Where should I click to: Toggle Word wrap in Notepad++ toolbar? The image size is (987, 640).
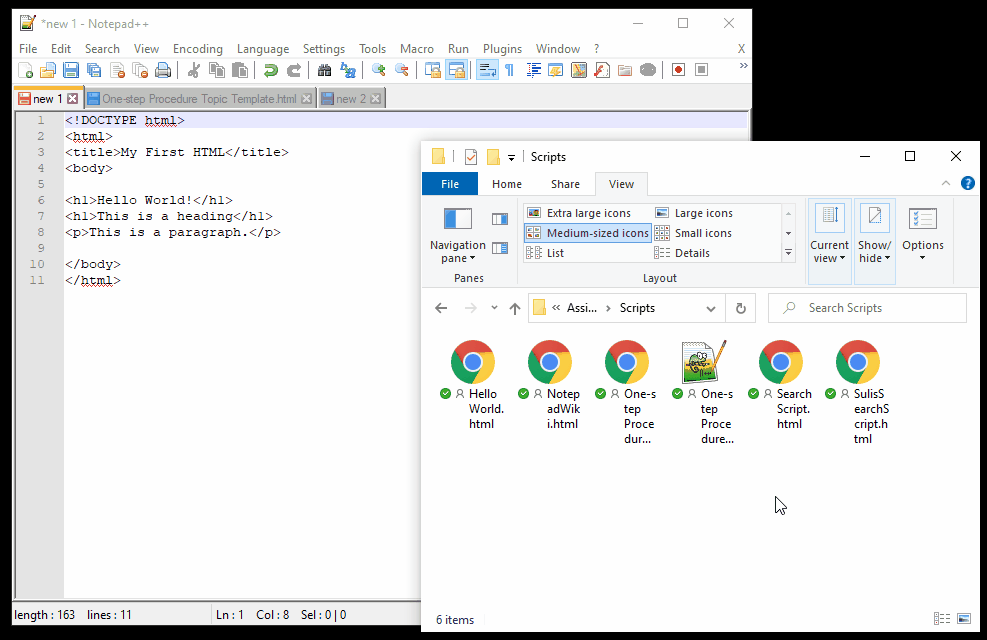487,70
